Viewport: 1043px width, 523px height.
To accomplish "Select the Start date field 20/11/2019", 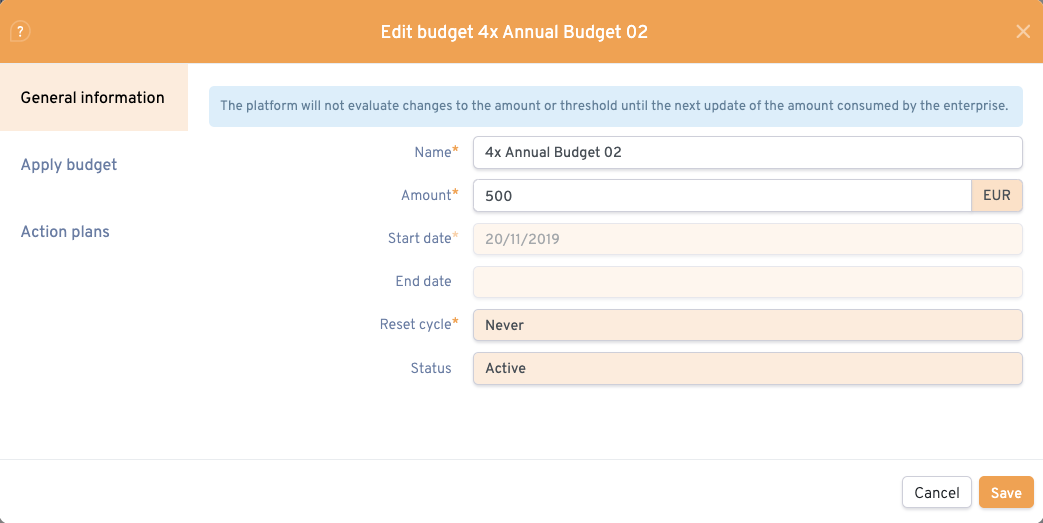I will click(x=748, y=239).
